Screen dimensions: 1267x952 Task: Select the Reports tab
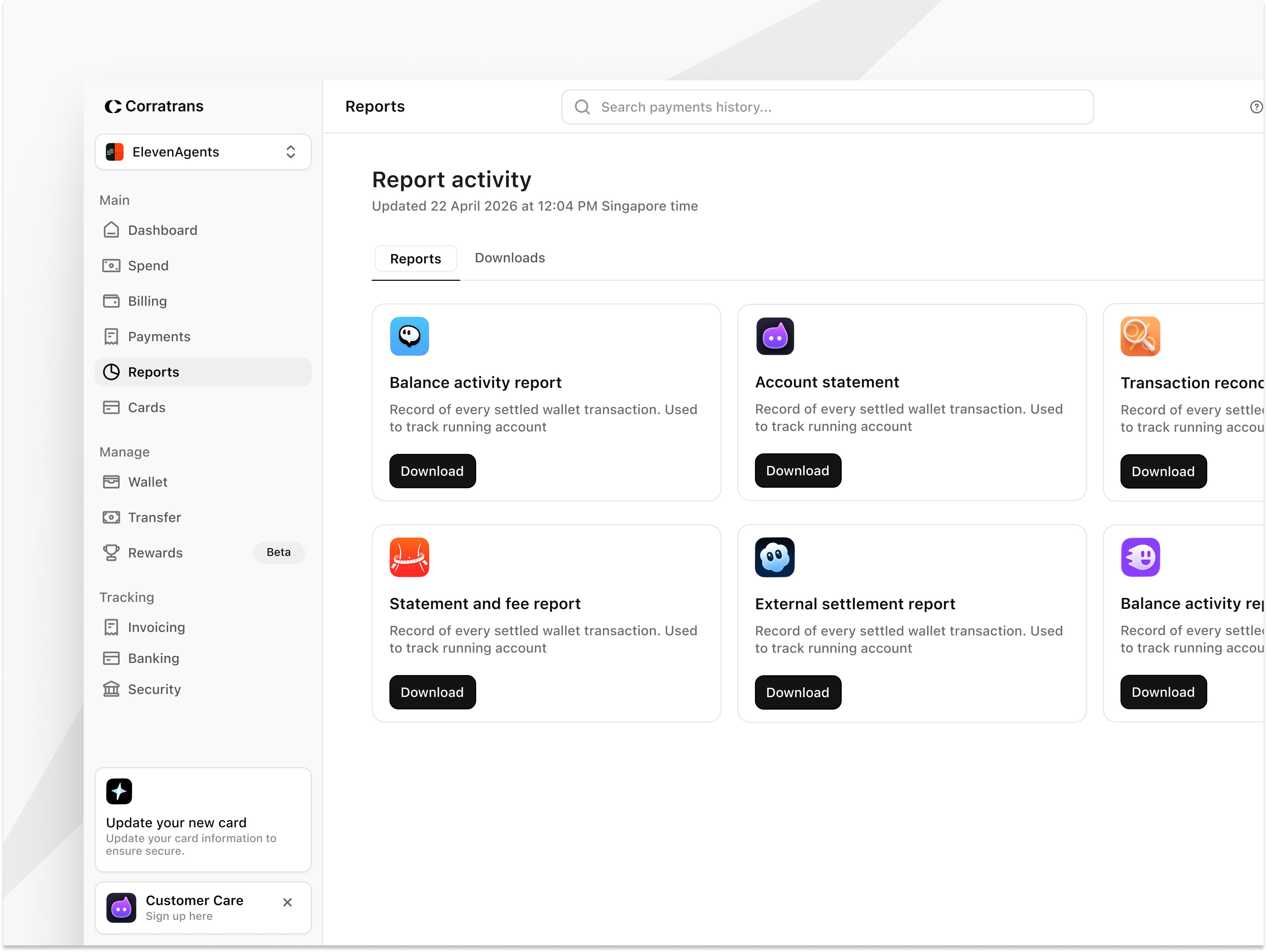pos(415,259)
